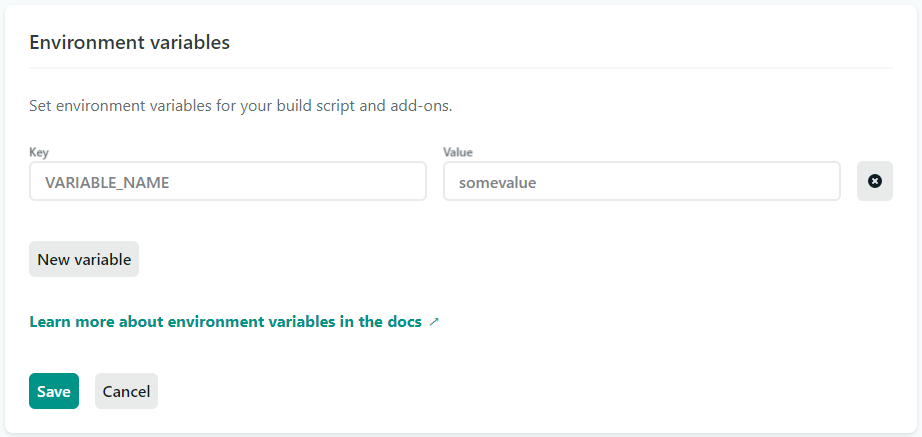Image resolution: width=922 pixels, height=437 pixels.
Task: Cancel editing environment variables
Action: 126,391
